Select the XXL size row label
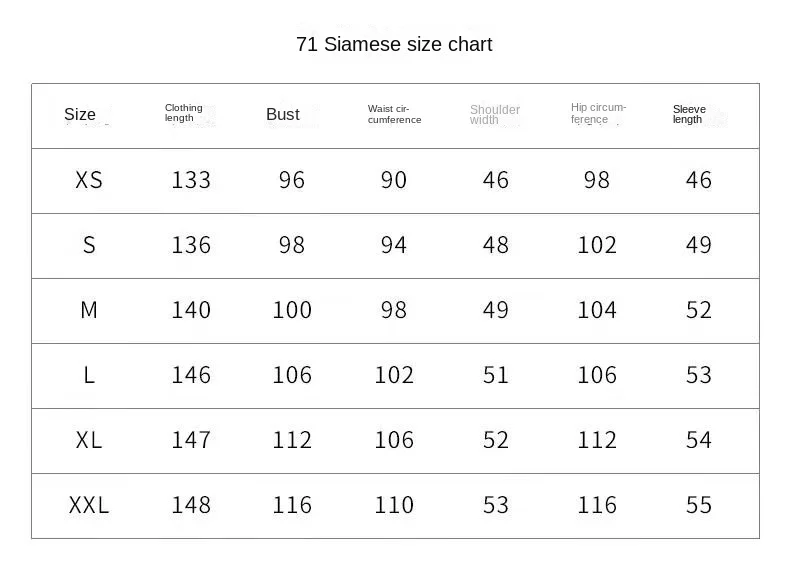The height and width of the screenshot is (570, 790). pyautogui.click(x=89, y=505)
